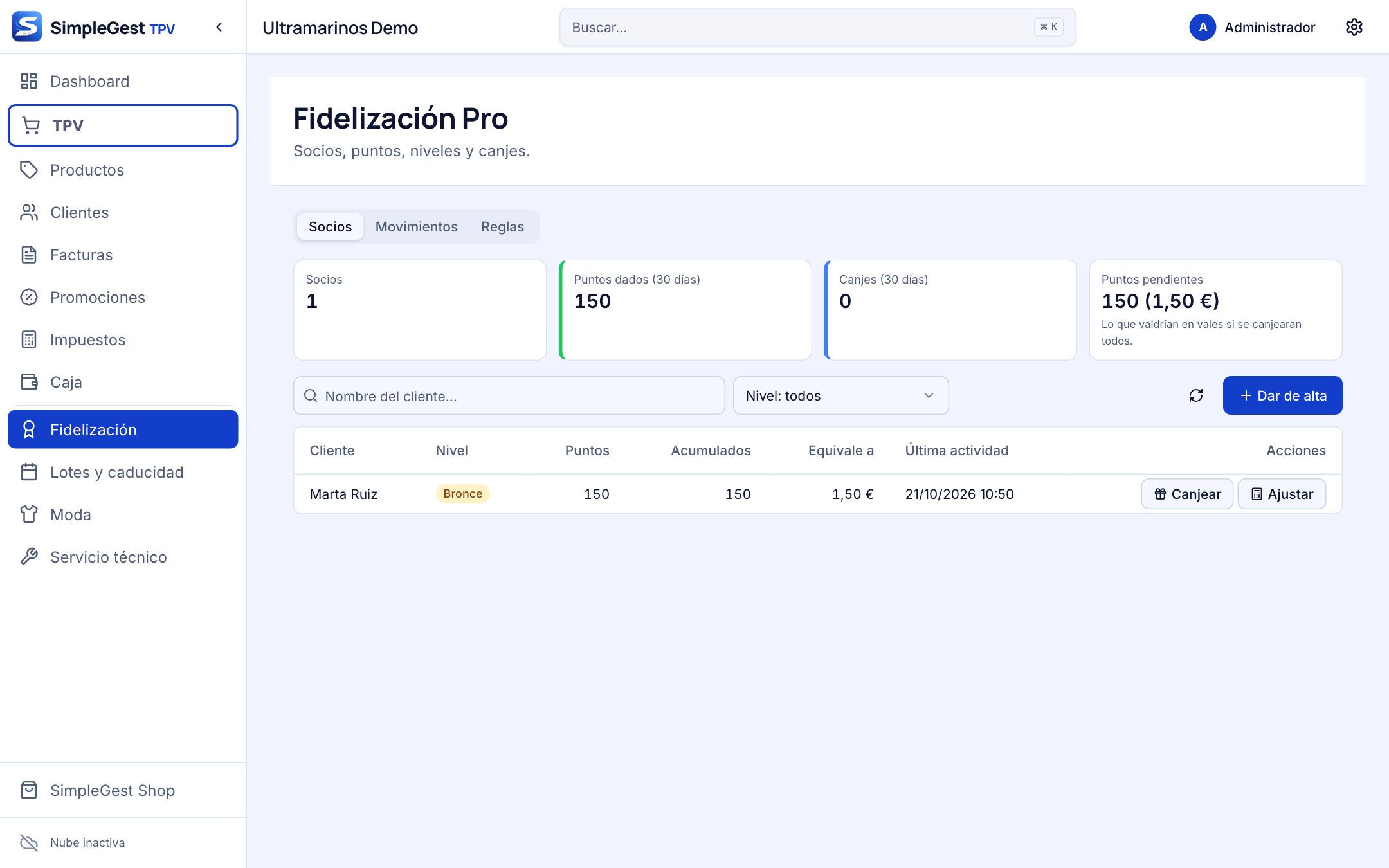
Task: Refresh the members list
Action: [x=1196, y=395]
